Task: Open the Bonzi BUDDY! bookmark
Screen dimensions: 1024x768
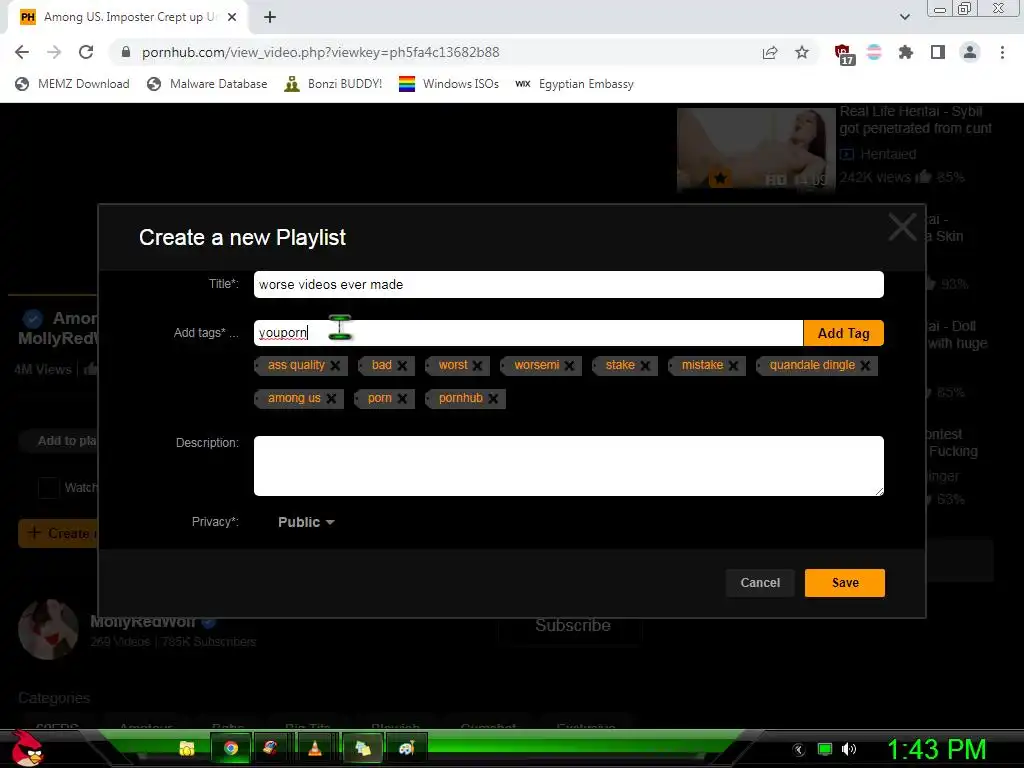Action: [x=333, y=84]
